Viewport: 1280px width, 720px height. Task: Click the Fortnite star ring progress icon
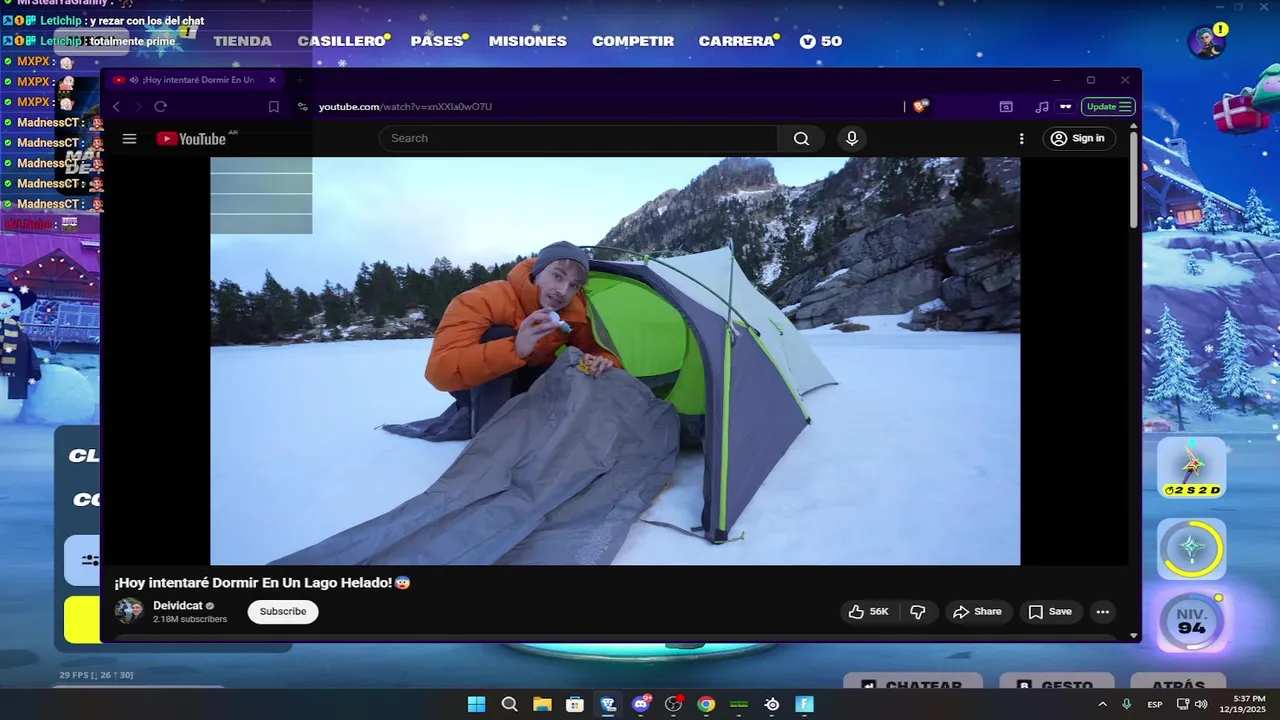1192,549
